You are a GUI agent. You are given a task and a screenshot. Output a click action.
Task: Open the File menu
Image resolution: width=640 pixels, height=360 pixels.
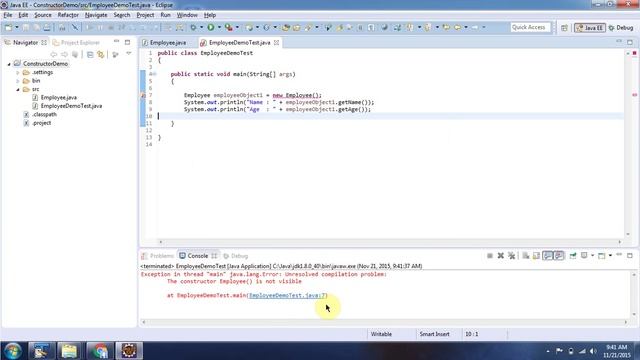(x=8, y=15)
